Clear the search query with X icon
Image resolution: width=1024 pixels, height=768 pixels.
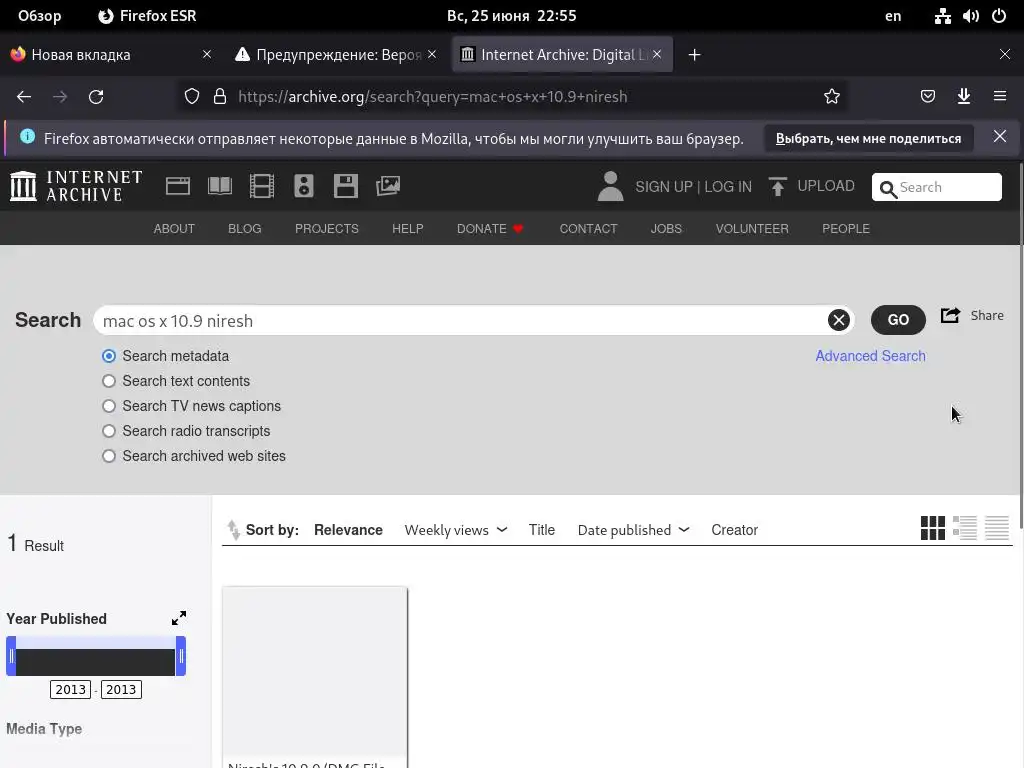coord(839,320)
